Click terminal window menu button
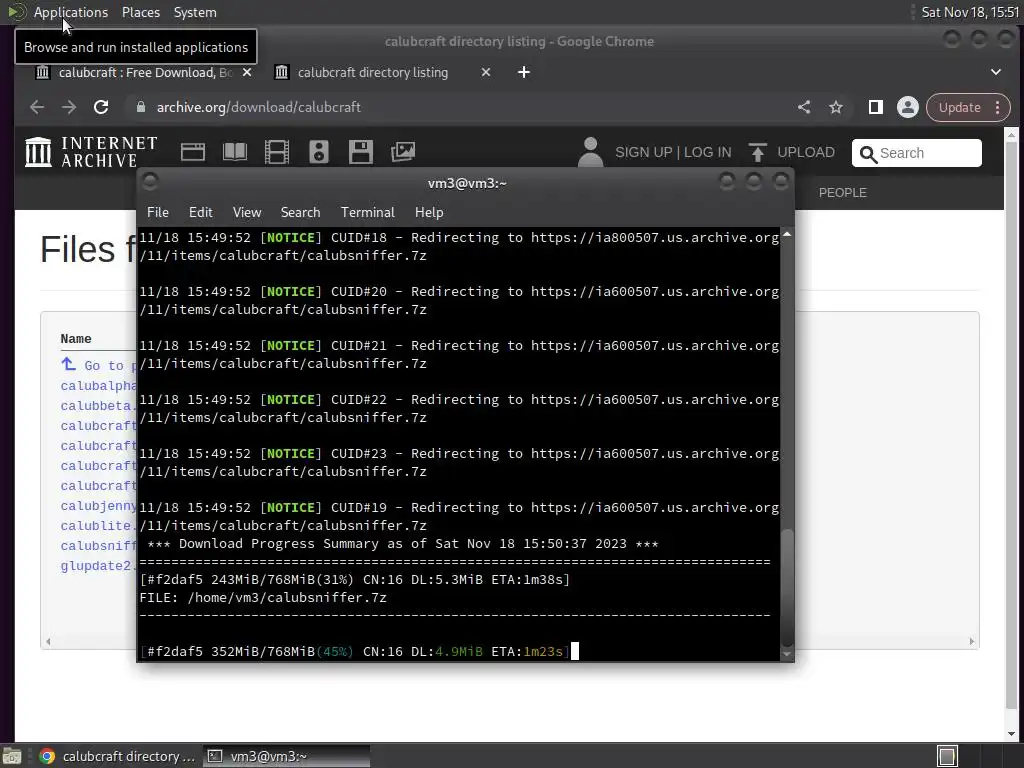Viewport: 1024px width, 768px height. click(x=150, y=182)
